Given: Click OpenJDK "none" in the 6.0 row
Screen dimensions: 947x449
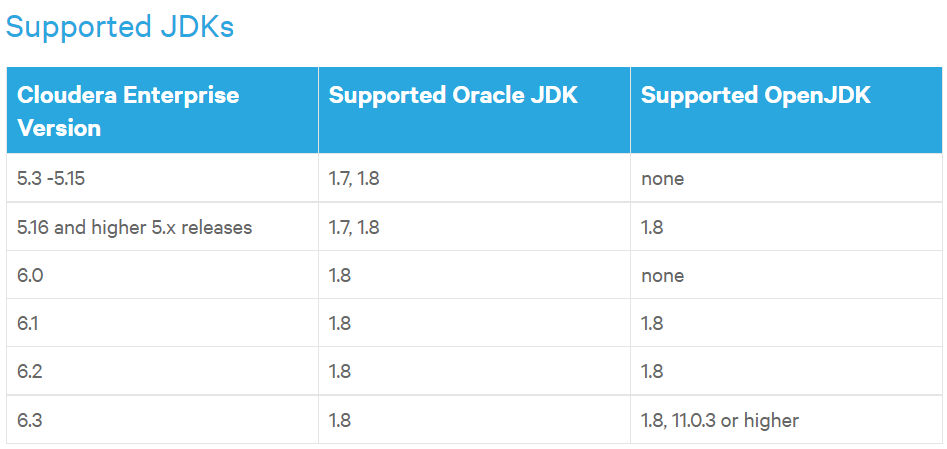Looking at the screenshot, I should point(662,275).
